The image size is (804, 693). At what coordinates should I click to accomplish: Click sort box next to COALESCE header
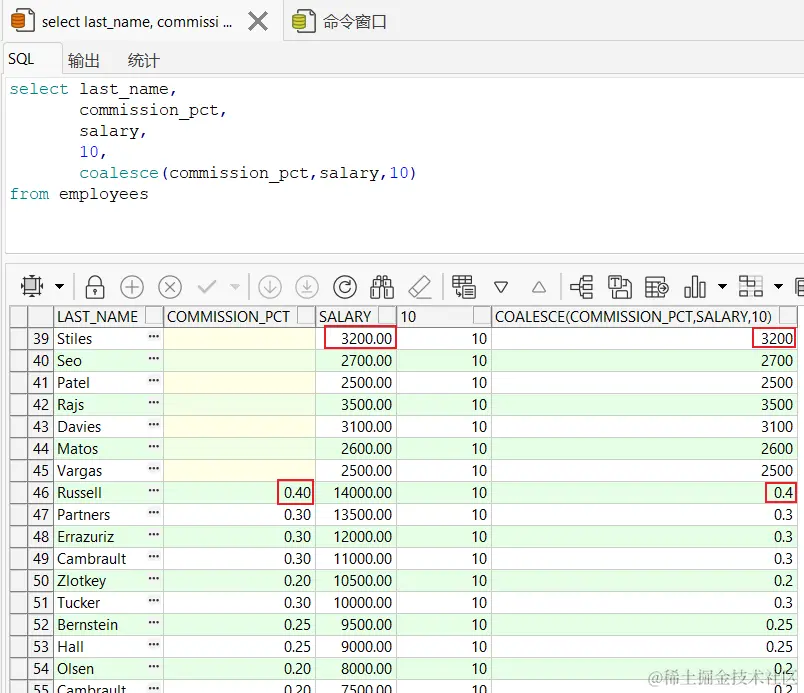788,315
